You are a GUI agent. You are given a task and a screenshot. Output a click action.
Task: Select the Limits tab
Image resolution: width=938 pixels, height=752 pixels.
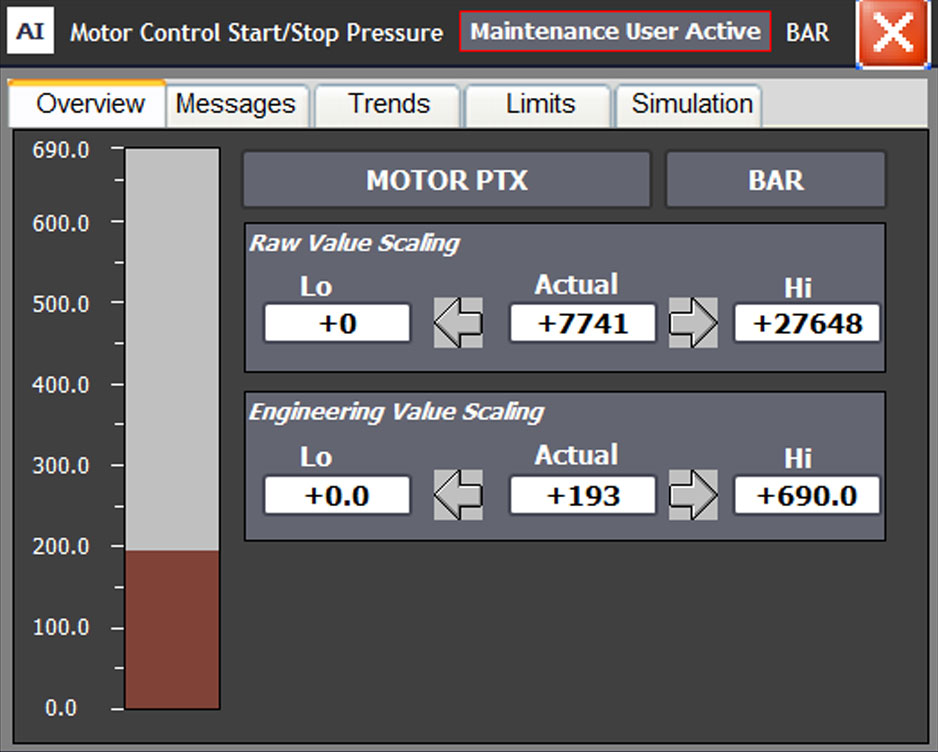point(538,104)
